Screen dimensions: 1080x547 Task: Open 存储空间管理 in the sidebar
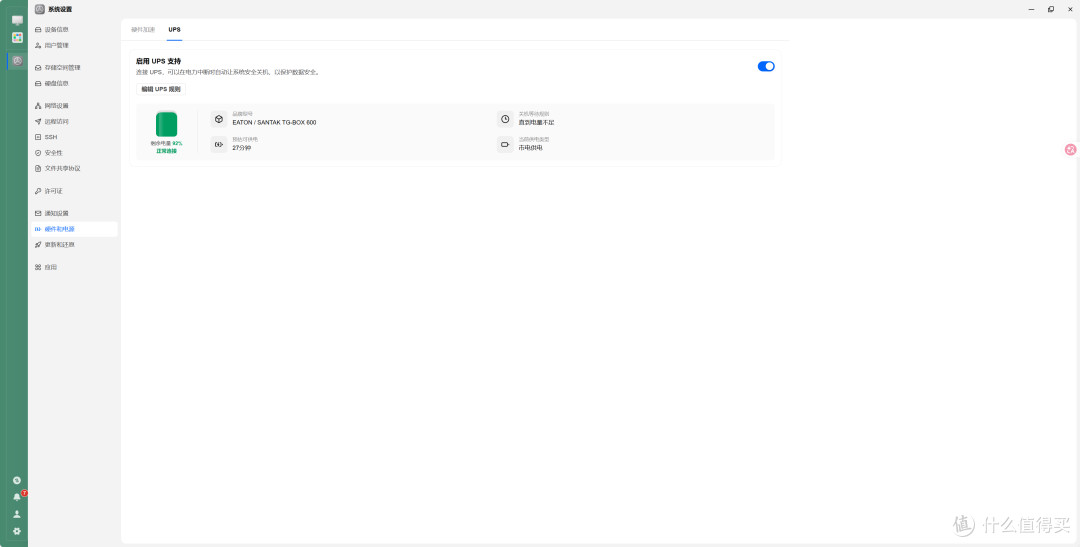74,68
